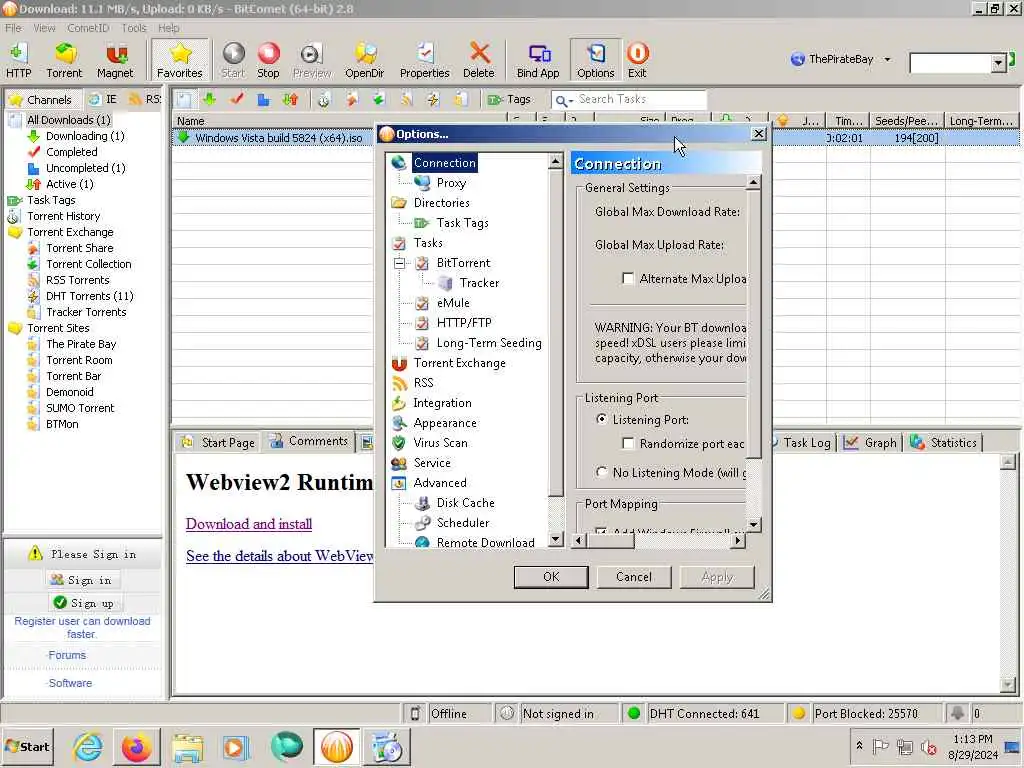Open the Software link in sidebar
Screen dimensions: 1024x768
point(70,683)
